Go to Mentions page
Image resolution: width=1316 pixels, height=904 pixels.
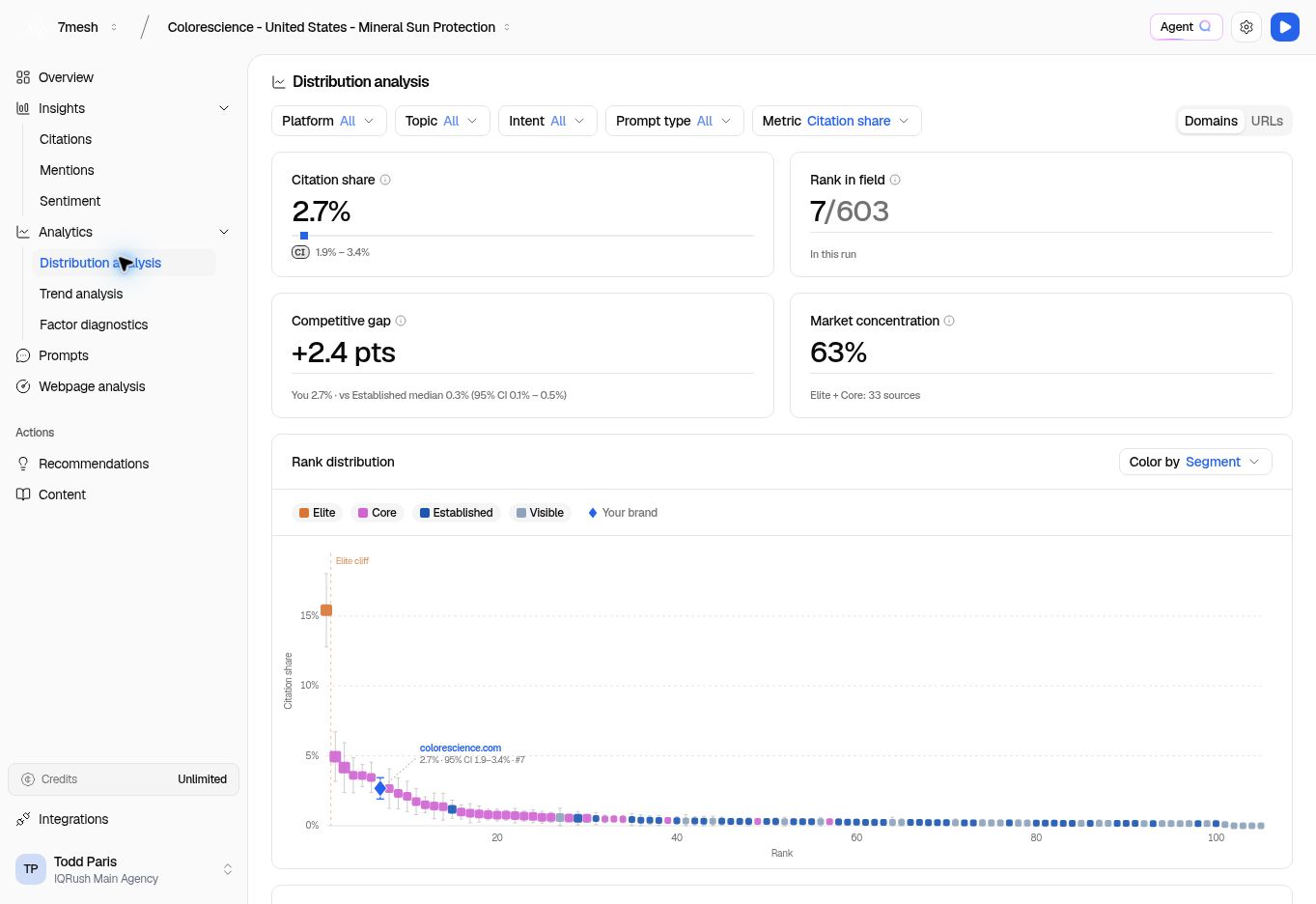67,170
